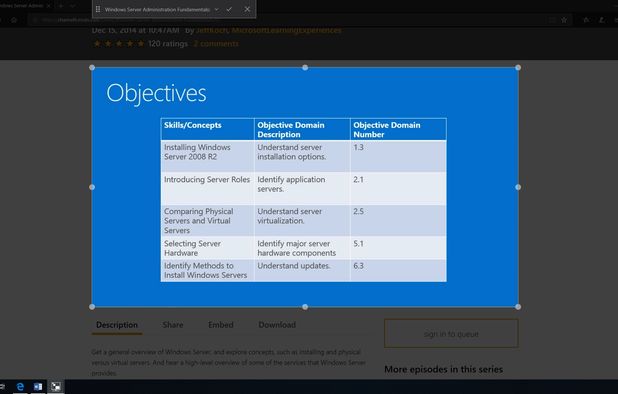Image resolution: width=618 pixels, height=394 pixels.
Task: Click the Objectives slide heading
Action: [156, 94]
